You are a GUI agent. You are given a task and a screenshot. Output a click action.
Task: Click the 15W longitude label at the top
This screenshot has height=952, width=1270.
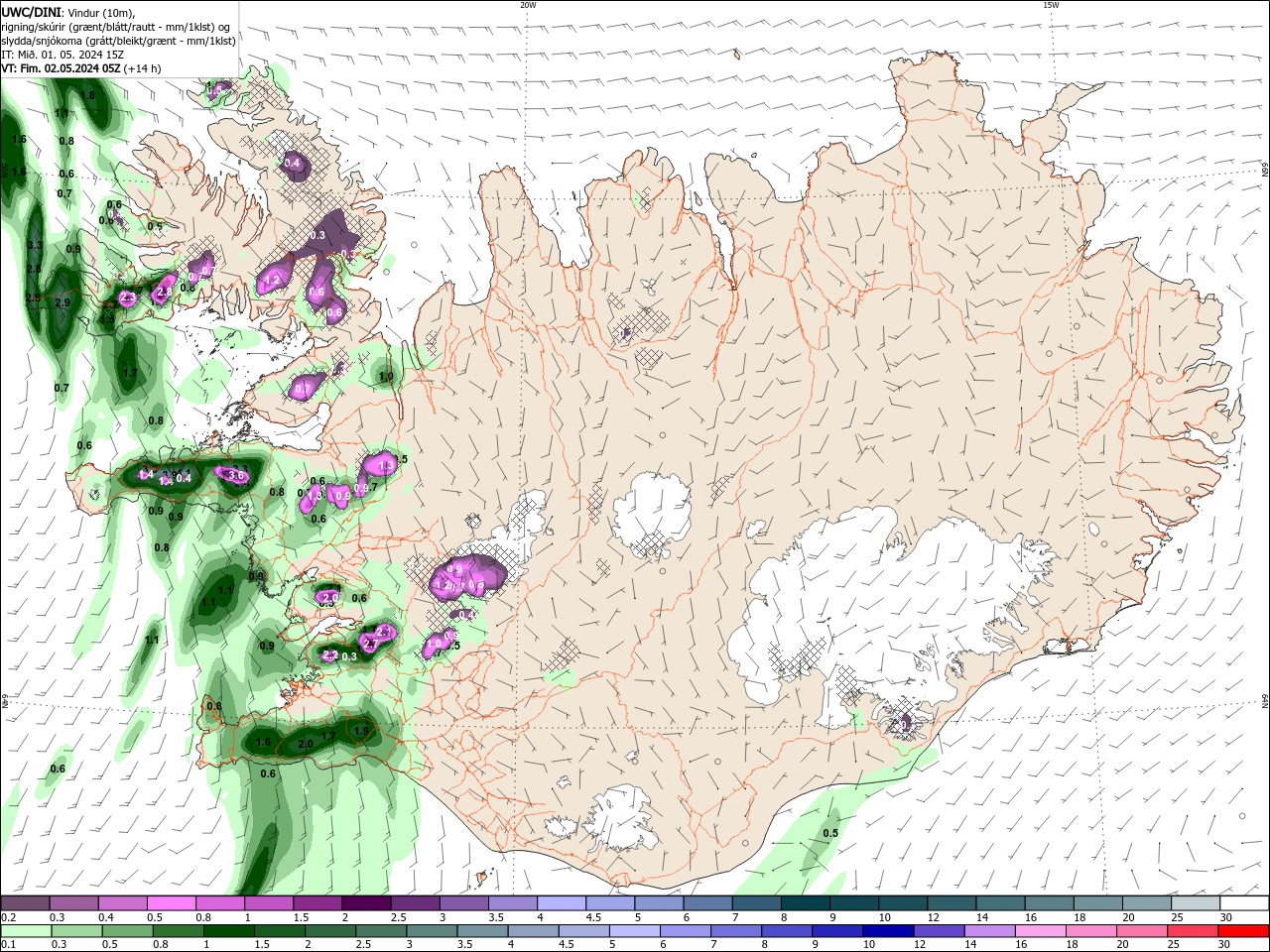[1051, 5]
